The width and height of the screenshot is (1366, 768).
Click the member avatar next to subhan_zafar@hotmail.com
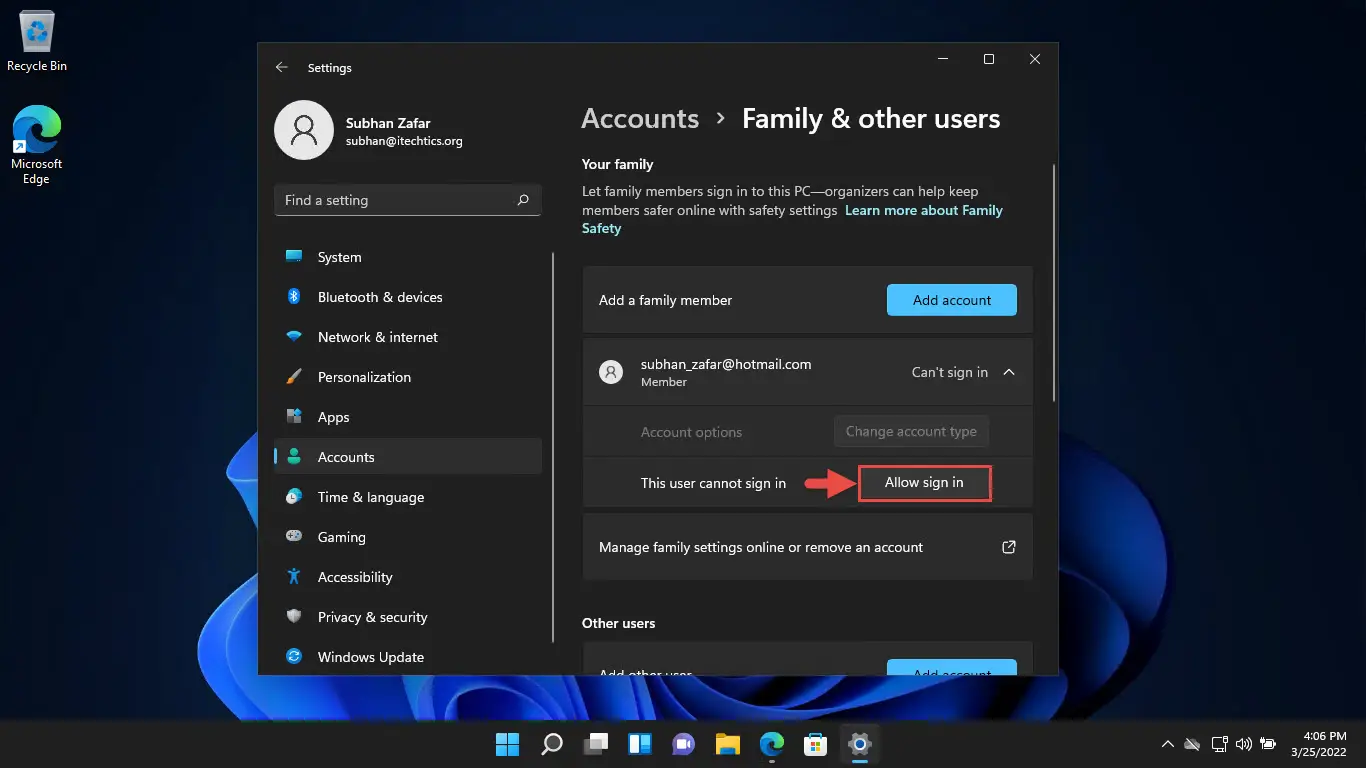tap(610, 372)
